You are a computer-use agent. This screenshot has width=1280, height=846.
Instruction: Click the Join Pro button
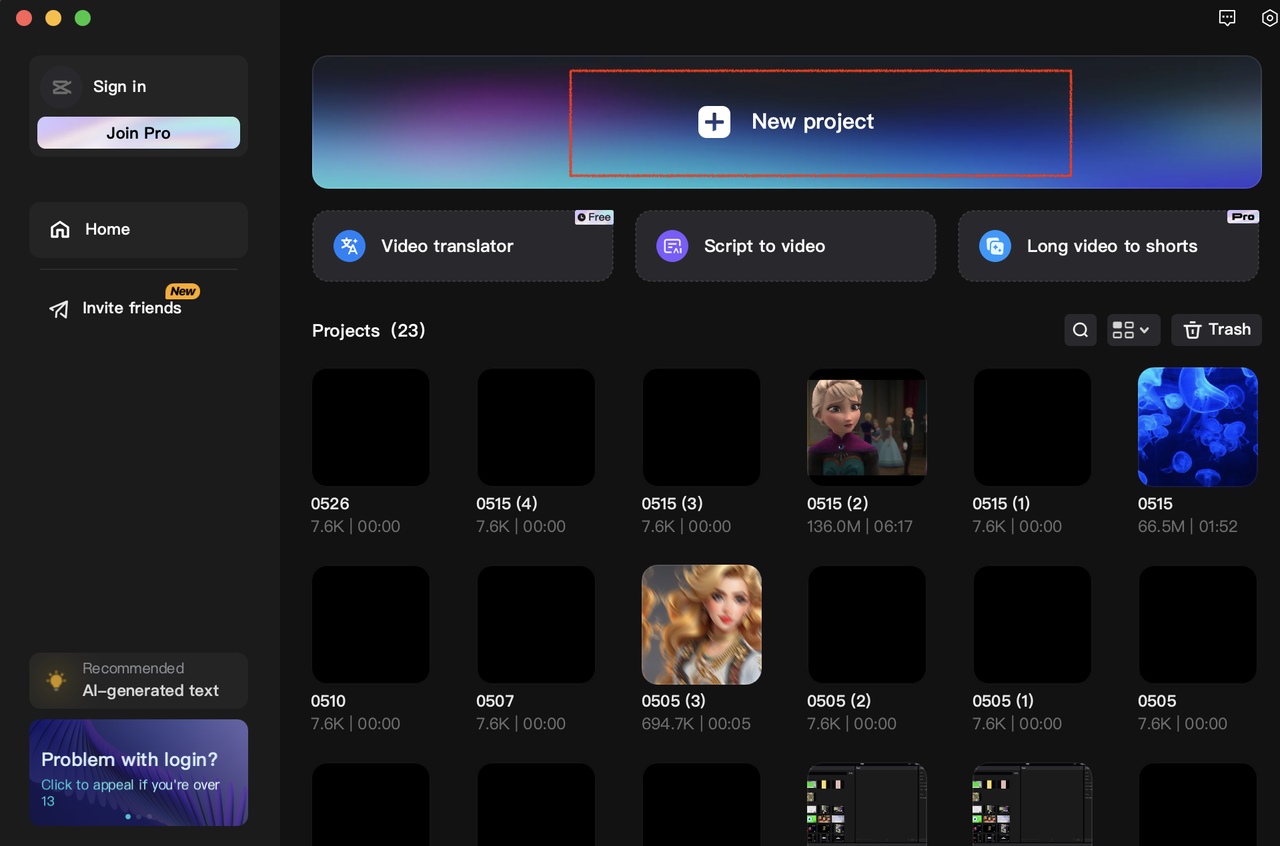coord(138,132)
